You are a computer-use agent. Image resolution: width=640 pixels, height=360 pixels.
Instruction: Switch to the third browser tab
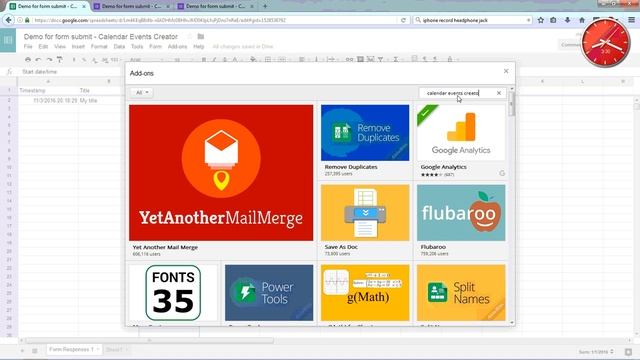(216, 6)
